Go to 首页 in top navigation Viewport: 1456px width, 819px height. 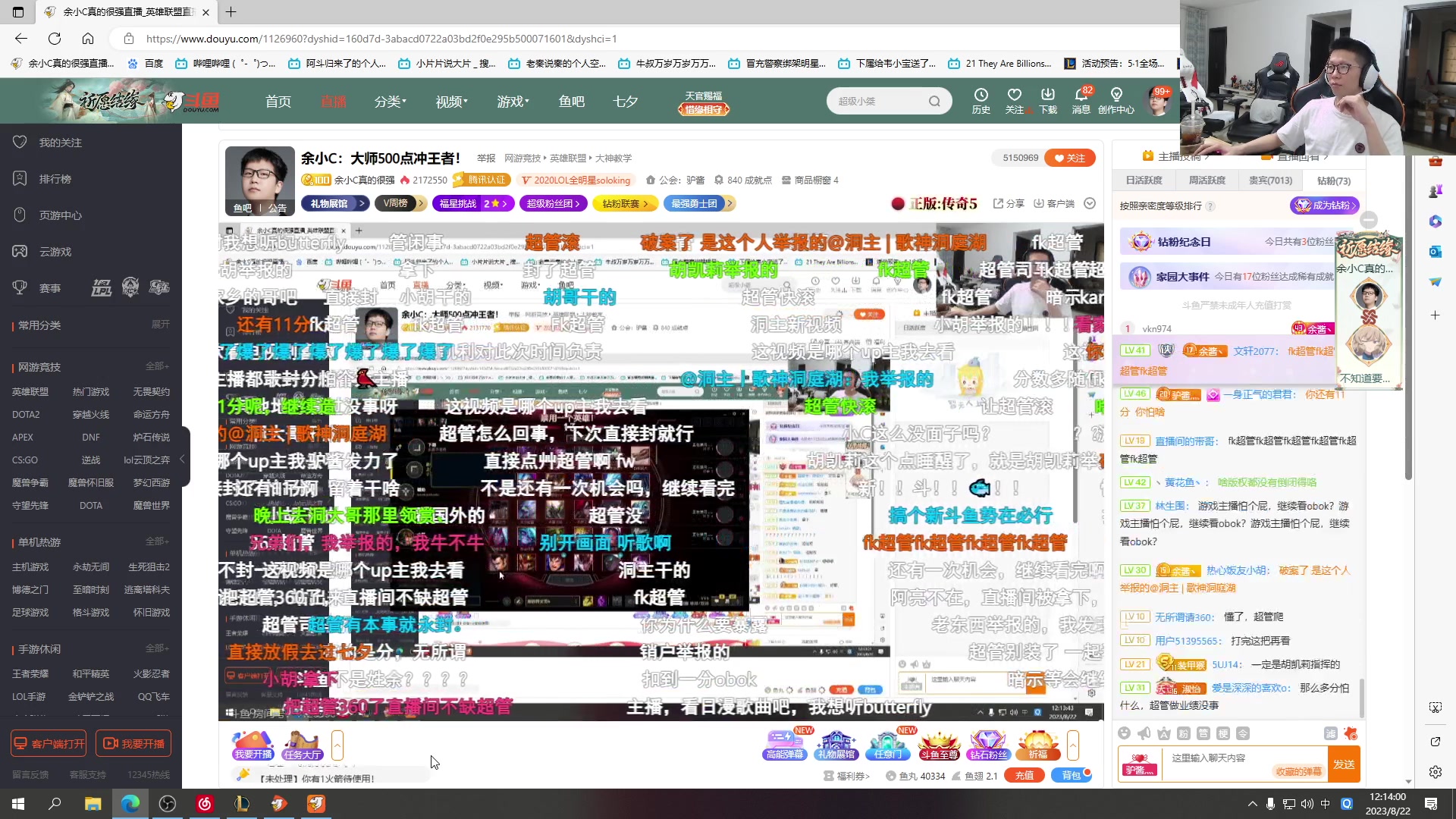pyautogui.click(x=278, y=101)
